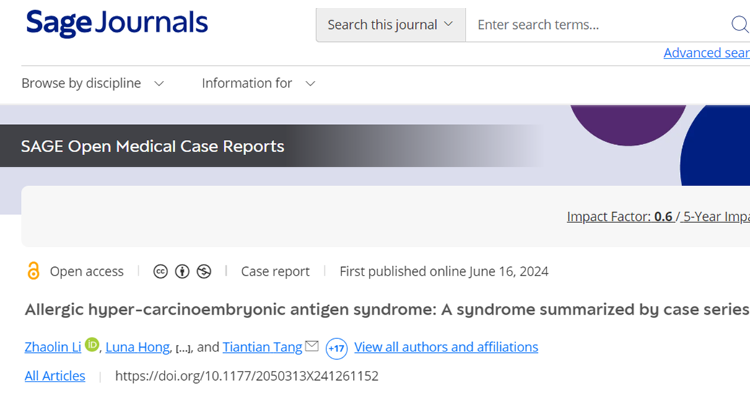Click the open access padlock icon
The width and height of the screenshot is (750, 400).
33,271
